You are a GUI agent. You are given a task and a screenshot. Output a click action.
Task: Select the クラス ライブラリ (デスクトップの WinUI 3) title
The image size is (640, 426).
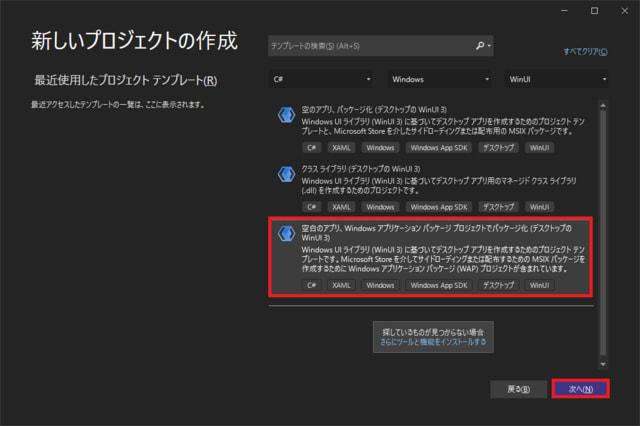(x=361, y=169)
